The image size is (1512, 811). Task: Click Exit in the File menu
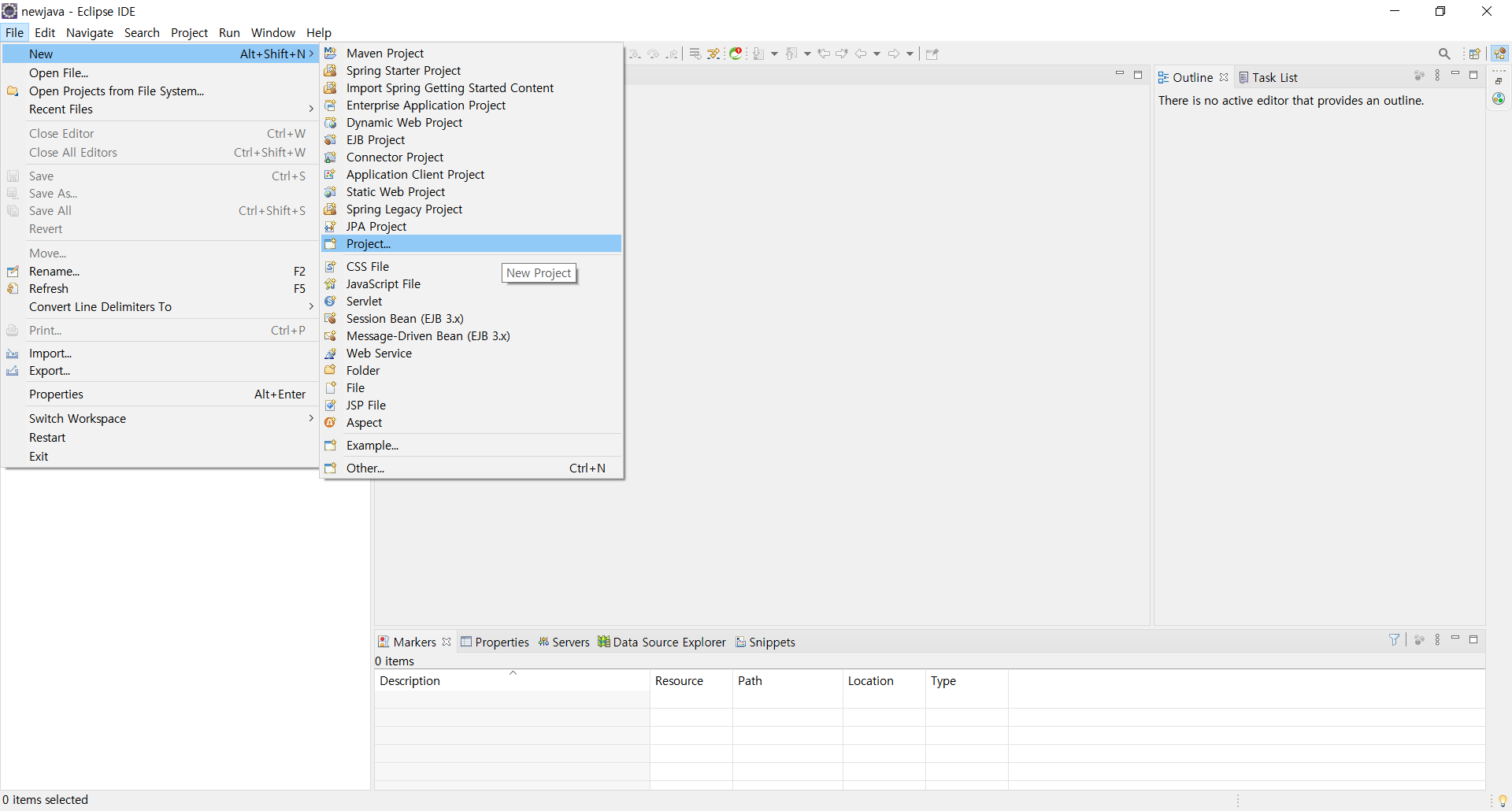tap(160, 456)
